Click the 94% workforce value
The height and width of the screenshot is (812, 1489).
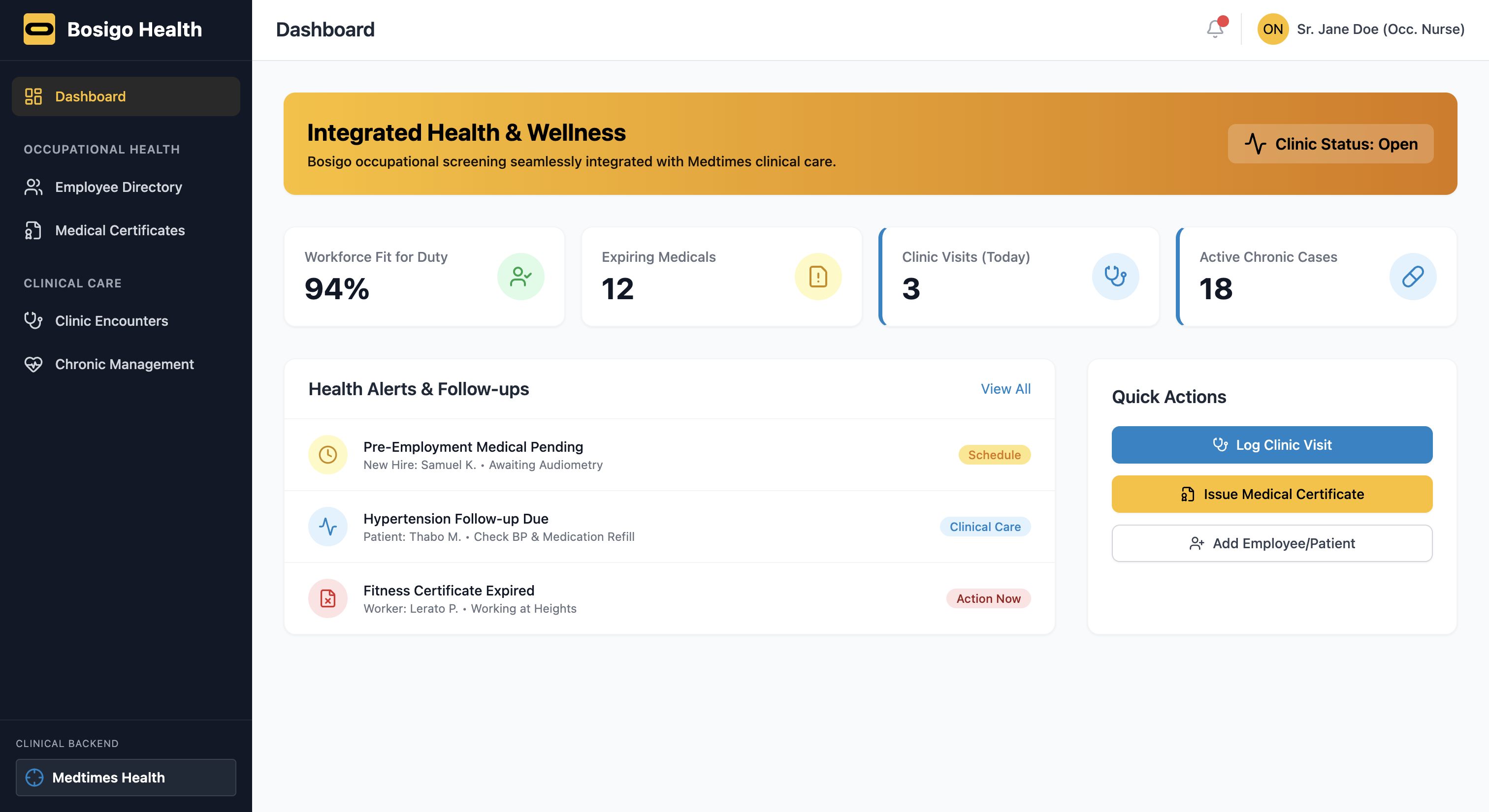(336, 288)
